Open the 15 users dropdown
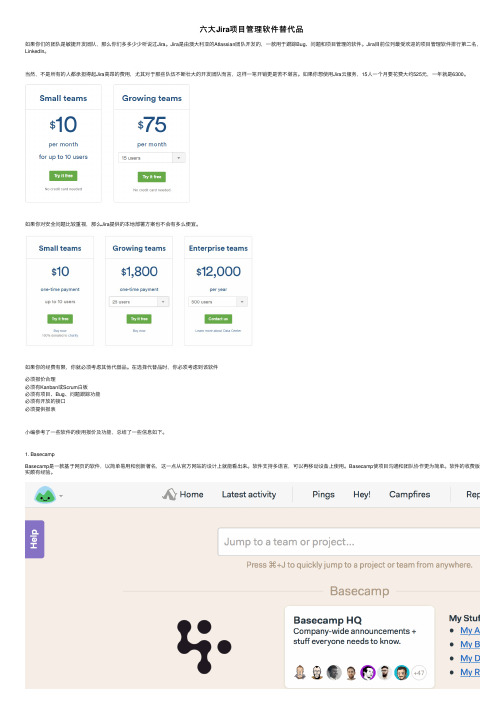This screenshot has height=713, width=504. pyautogui.click(x=151, y=158)
